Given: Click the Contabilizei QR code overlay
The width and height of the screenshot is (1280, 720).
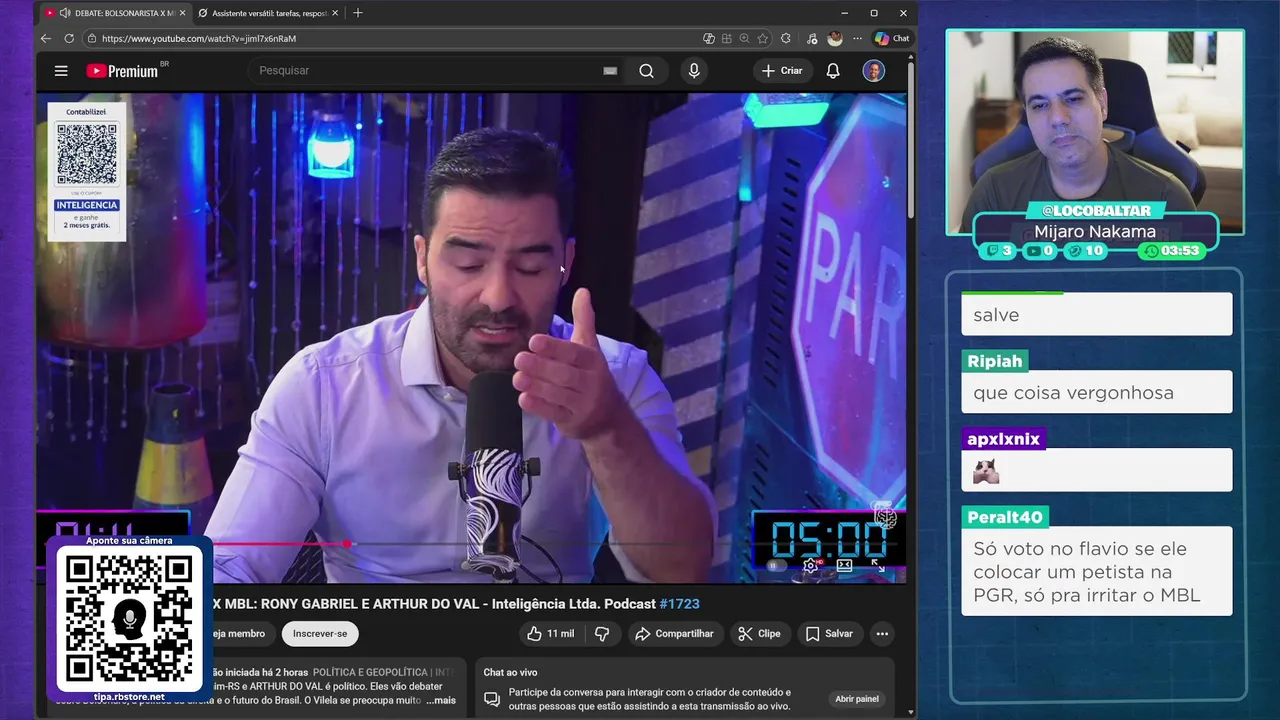Looking at the screenshot, I should click(87, 171).
